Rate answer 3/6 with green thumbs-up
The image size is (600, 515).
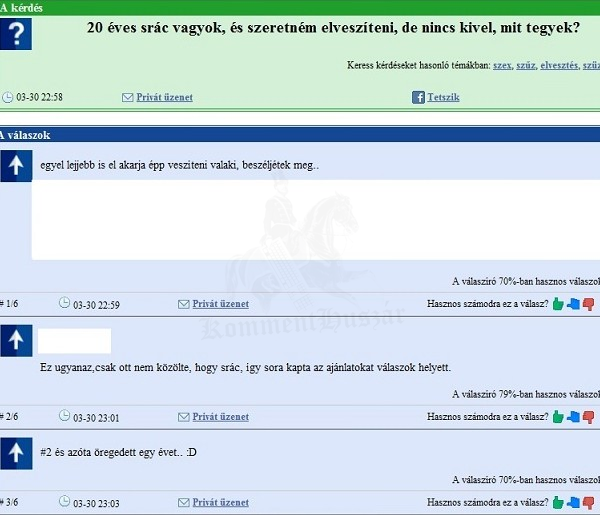[x=558, y=502]
